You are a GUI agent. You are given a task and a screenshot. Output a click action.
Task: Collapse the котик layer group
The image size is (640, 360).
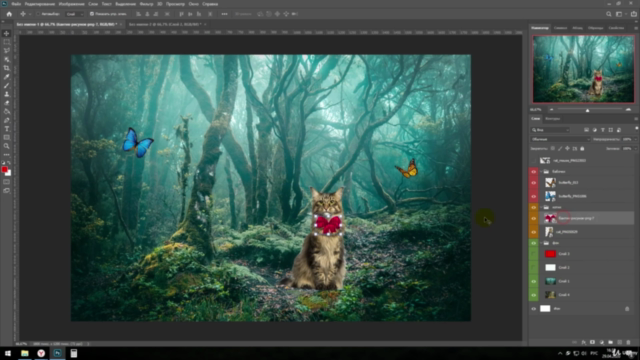[x=542, y=207]
